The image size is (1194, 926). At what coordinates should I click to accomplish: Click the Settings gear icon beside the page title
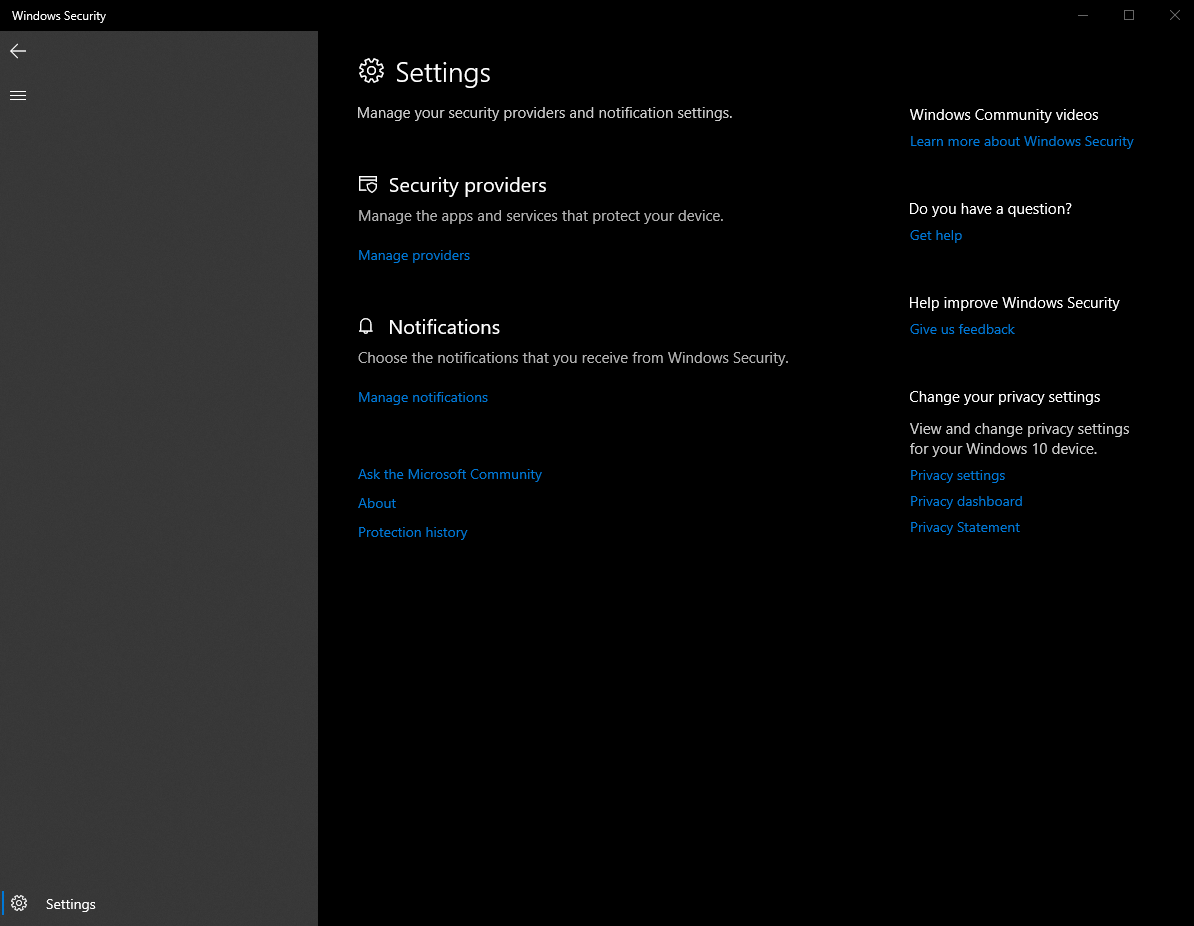371,71
